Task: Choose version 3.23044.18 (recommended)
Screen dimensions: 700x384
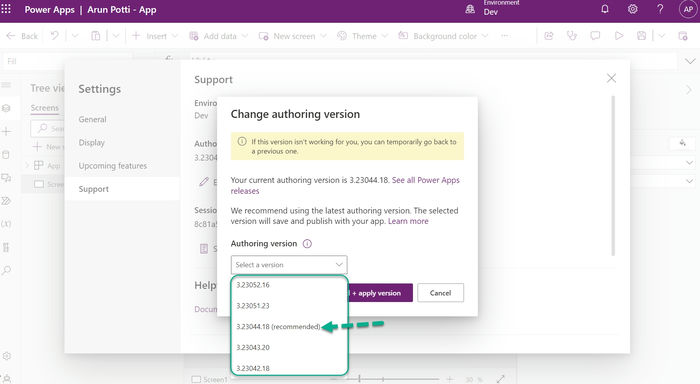Action: tap(289, 326)
